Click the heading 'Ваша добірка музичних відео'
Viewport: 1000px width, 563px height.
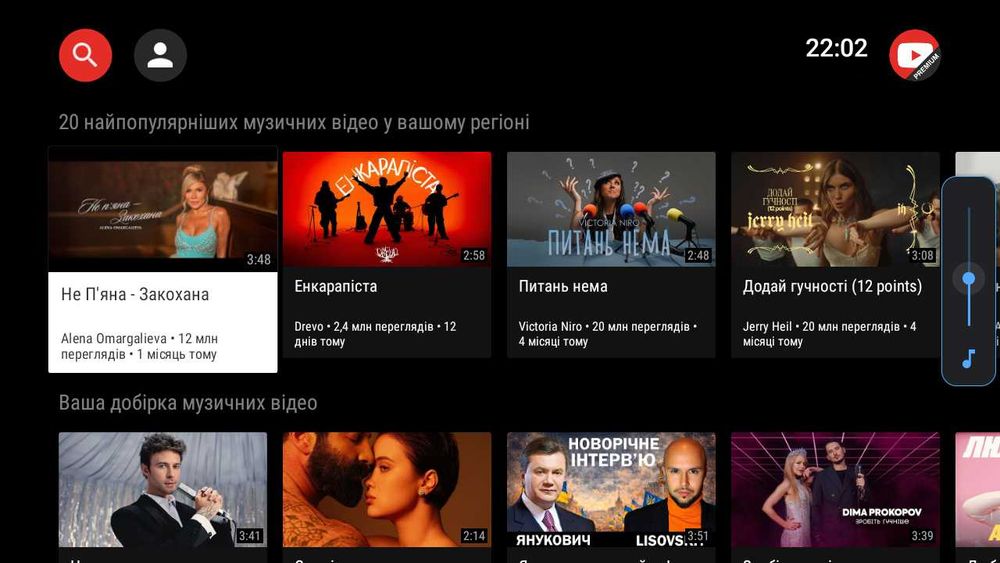pos(188,402)
